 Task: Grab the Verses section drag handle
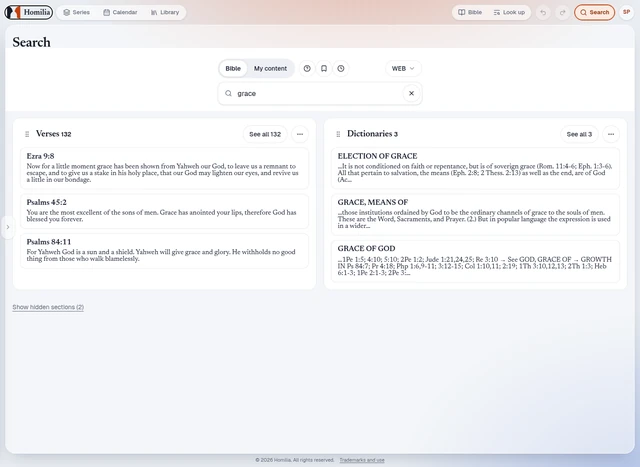pyautogui.click(x=27, y=134)
